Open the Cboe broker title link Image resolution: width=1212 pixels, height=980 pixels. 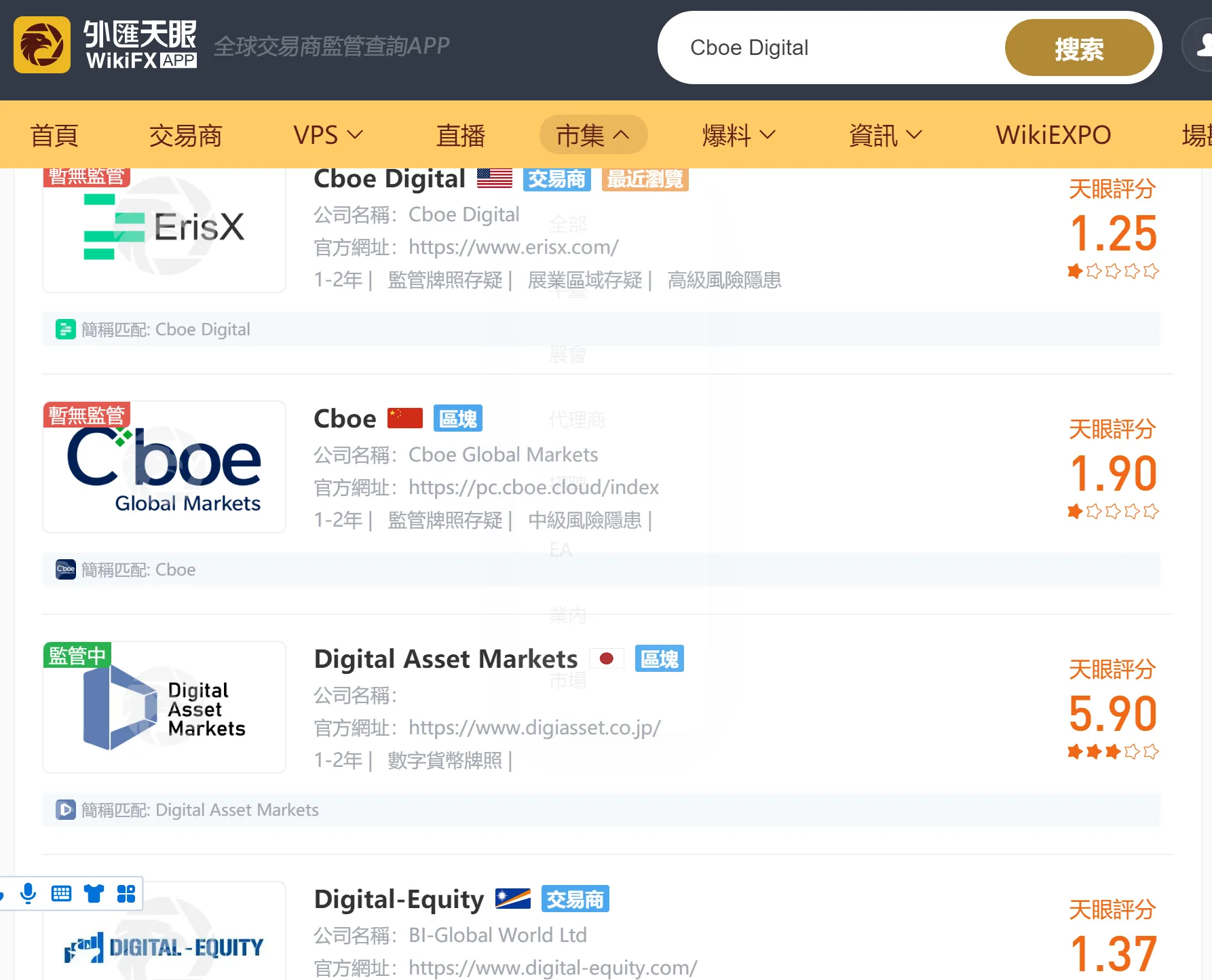(x=345, y=419)
